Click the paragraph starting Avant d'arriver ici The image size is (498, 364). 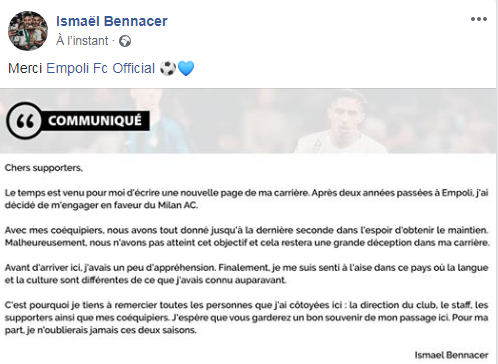pyautogui.click(x=246, y=274)
